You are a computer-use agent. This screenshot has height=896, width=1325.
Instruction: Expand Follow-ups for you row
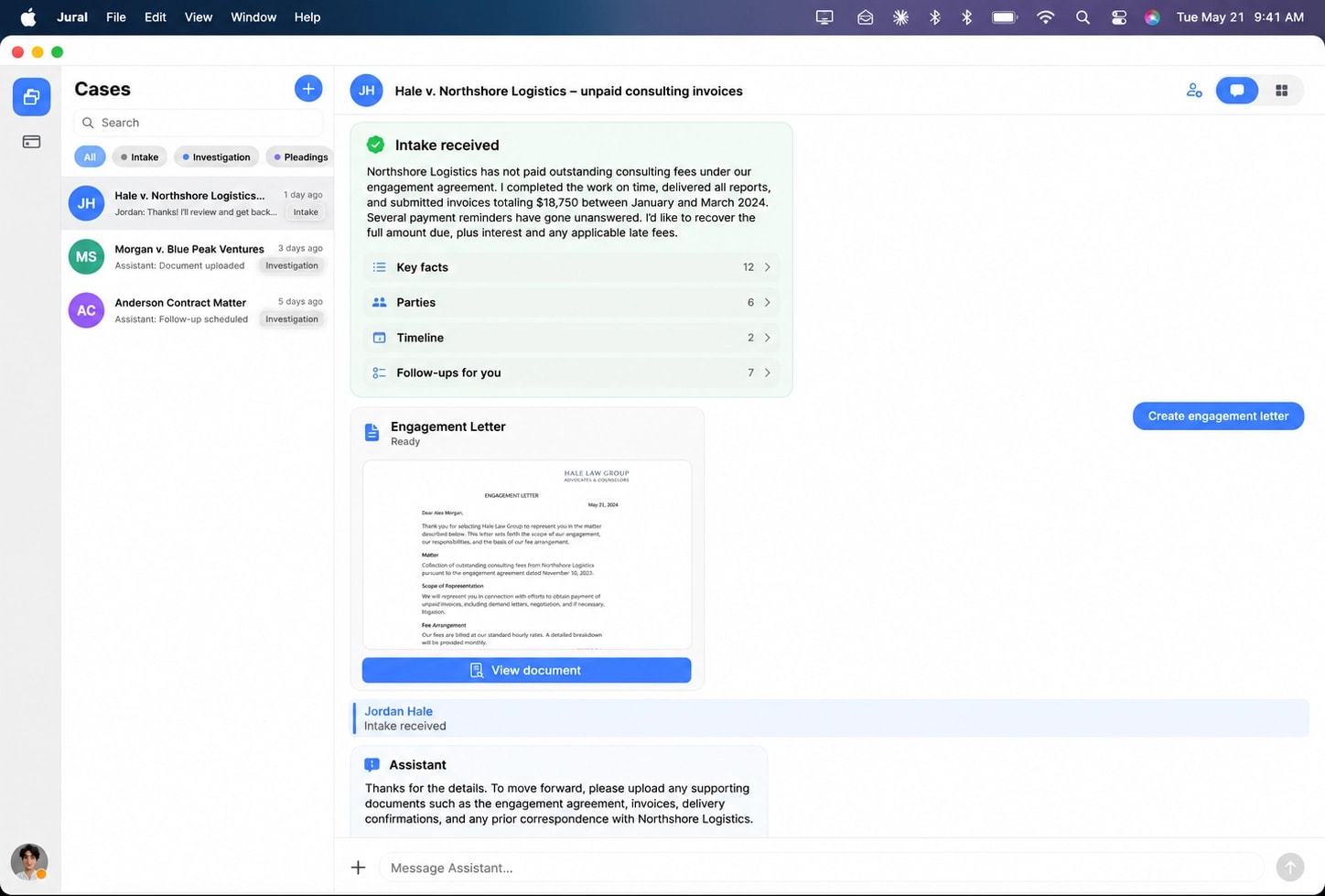tap(572, 372)
